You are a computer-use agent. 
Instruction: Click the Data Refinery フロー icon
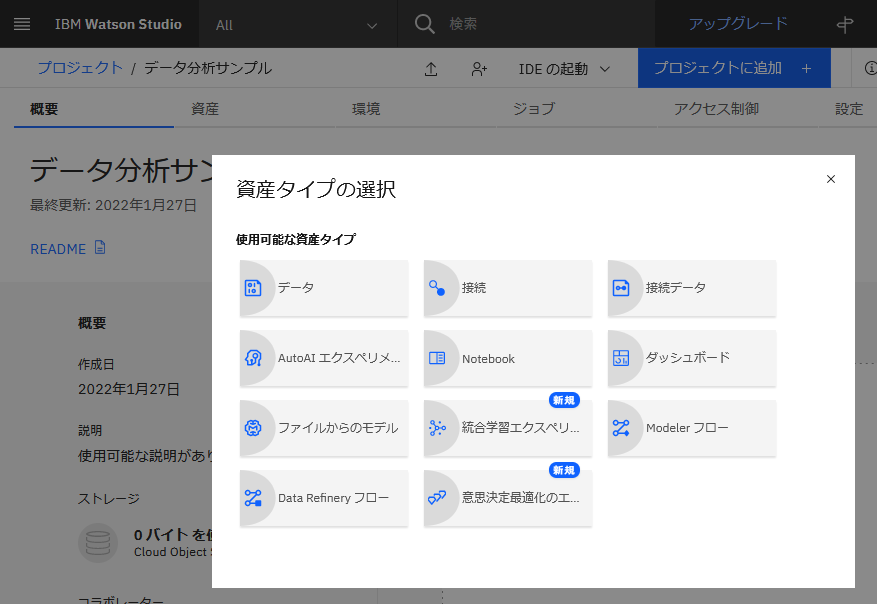tap(253, 498)
